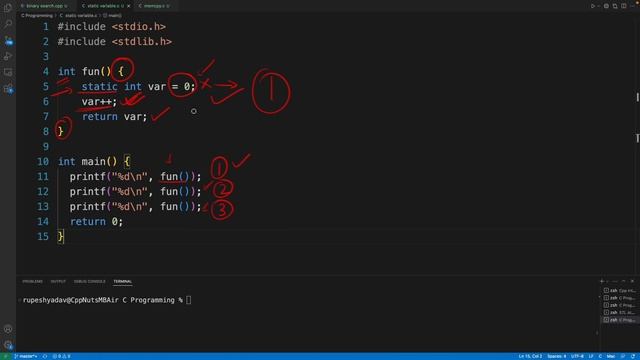Click the master git branch indicator
Viewport: 640px width, 360px height.
26,356
